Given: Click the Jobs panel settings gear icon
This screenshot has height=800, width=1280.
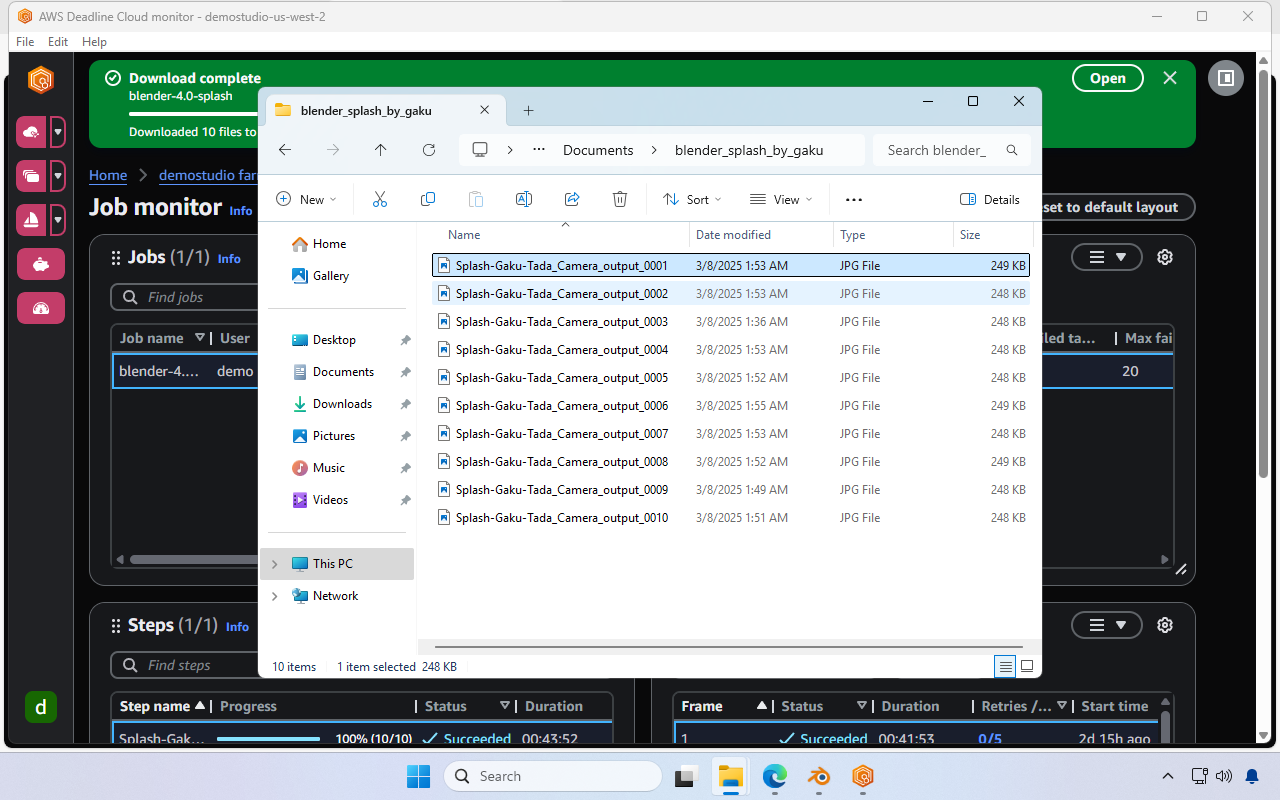Looking at the screenshot, I should (x=1164, y=256).
